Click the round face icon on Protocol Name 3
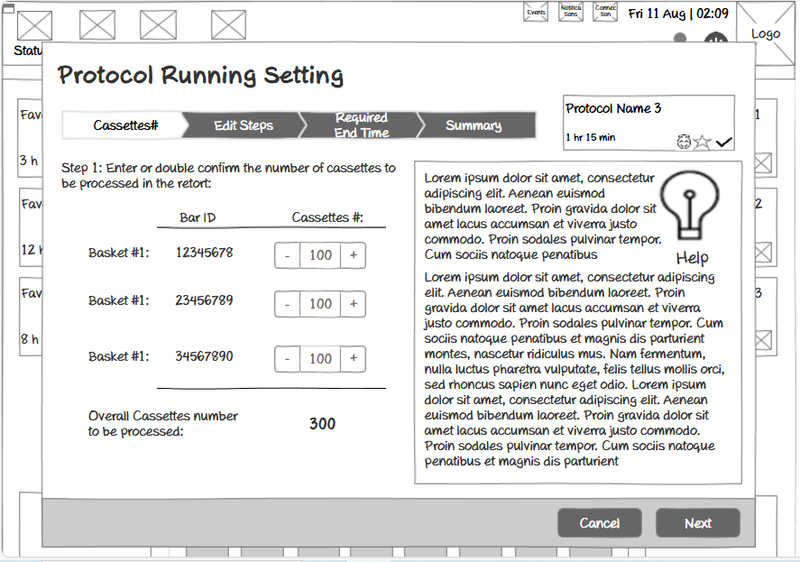Image resolution: width=800 pixels, height=562 pixels. point(684,142)
